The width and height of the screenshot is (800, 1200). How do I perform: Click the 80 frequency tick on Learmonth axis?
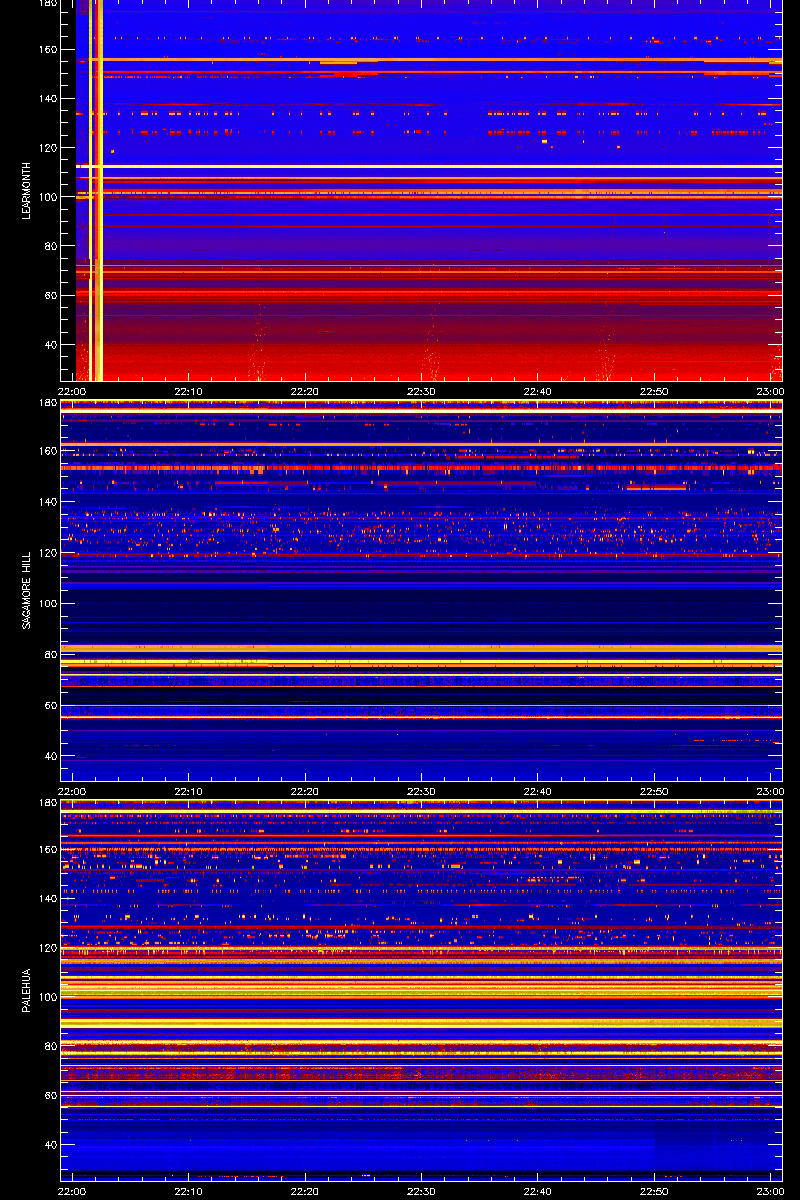[50, 246]
